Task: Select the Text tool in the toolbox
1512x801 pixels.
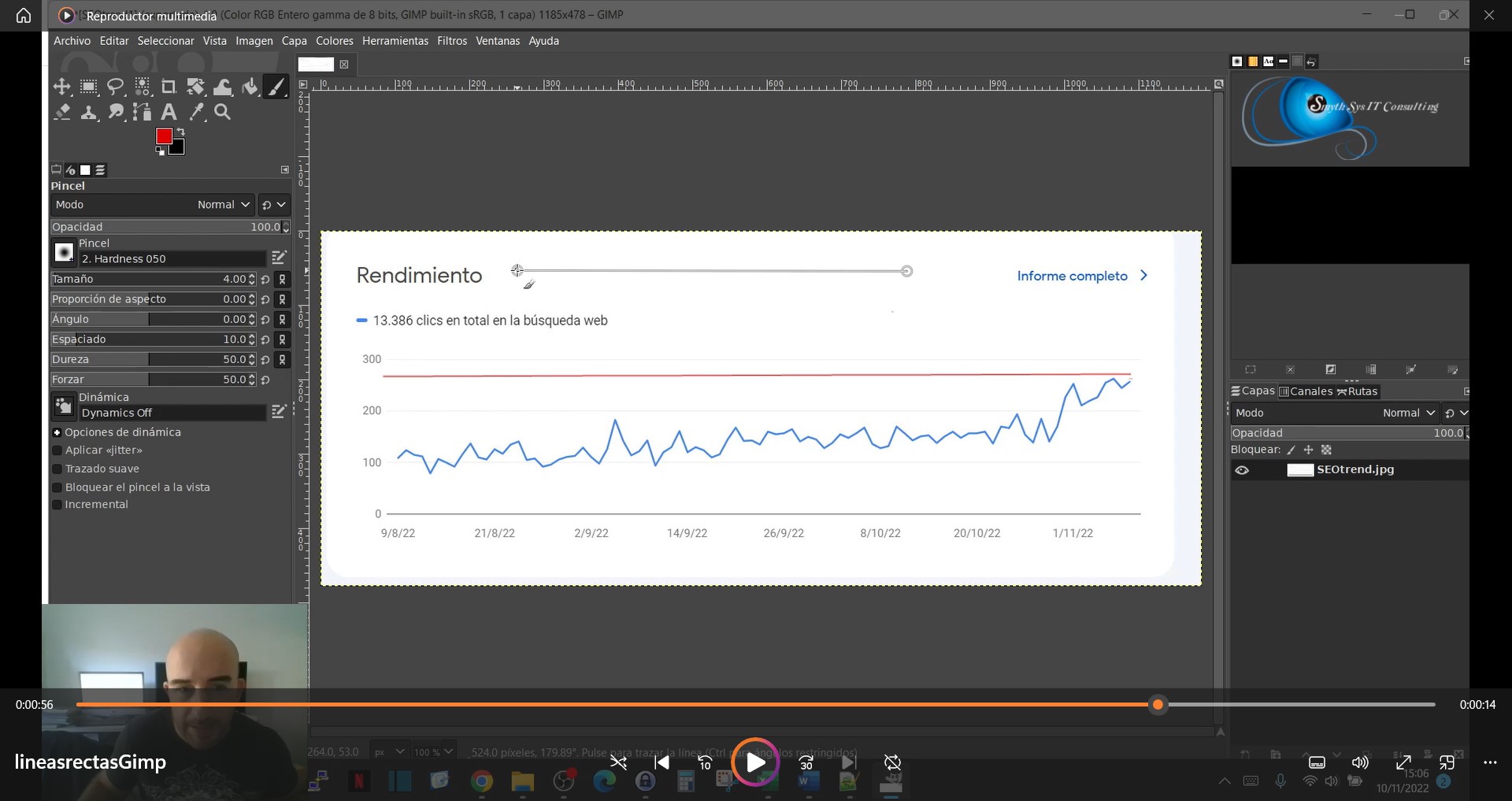Action: tap(169, 113)
